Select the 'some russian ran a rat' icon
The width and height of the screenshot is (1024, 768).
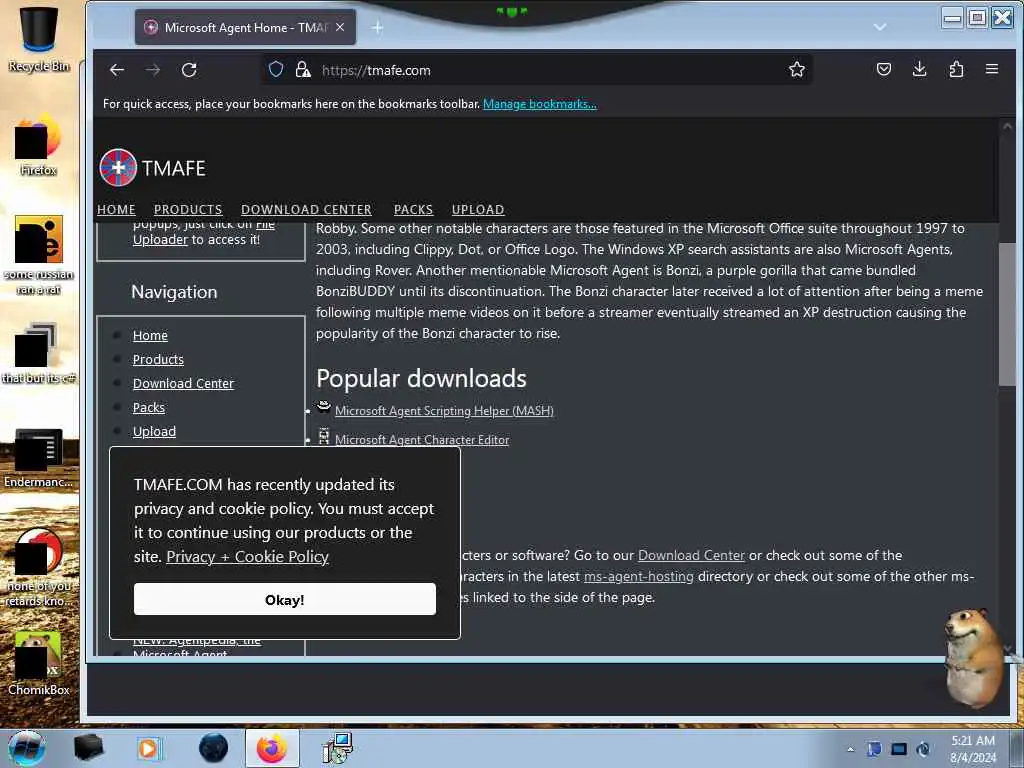coord(39,255)
